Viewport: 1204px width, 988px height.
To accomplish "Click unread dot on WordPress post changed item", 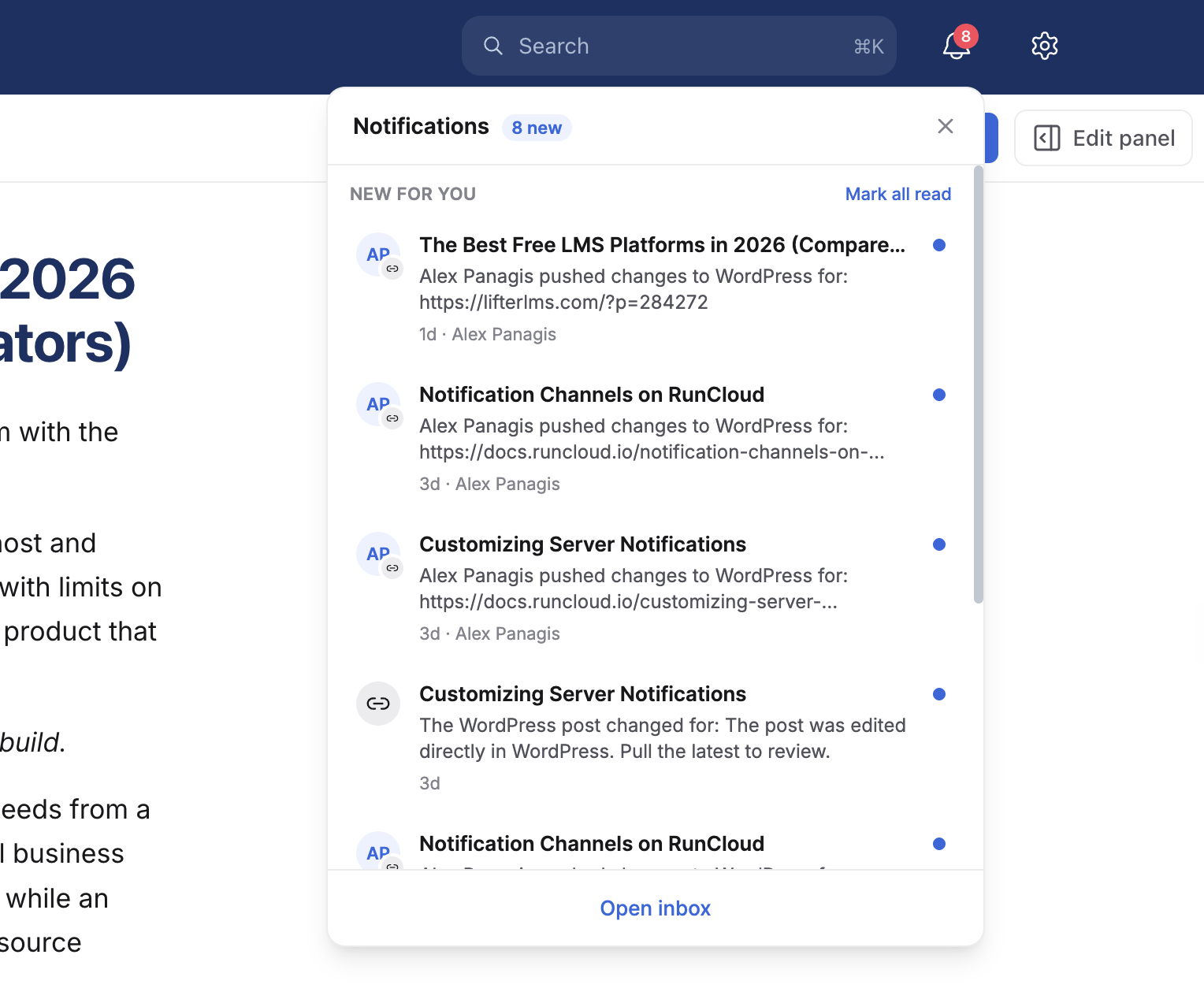I will [x=938, y=694].
